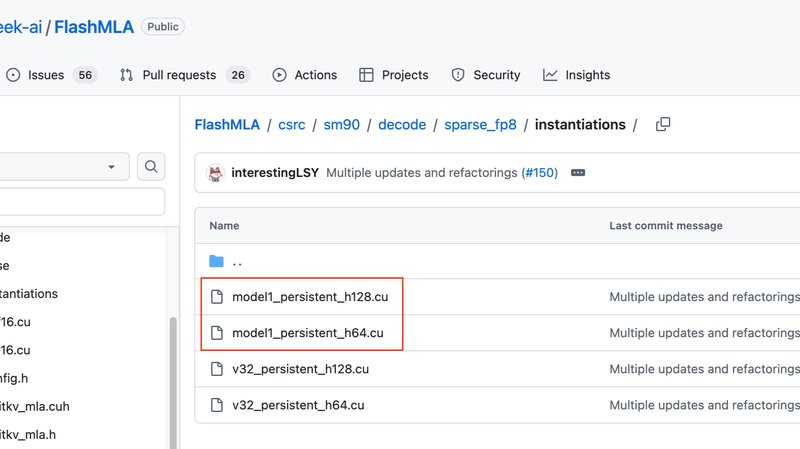This screenshot has width=800, height=449.
Task: Open the branch selector dropdown
Action: click(65, 166)
